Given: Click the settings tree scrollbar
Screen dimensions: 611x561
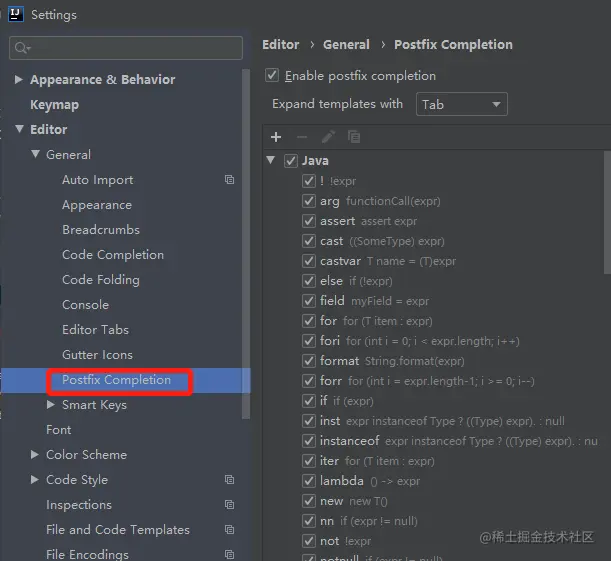Looking at the screenshot, I should tap(246, 244).
